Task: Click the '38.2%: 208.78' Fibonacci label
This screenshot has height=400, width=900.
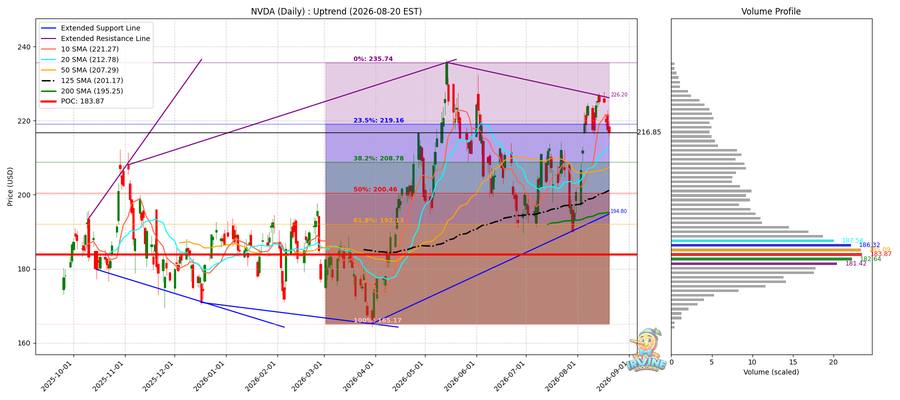Action: tap(377, 158)
